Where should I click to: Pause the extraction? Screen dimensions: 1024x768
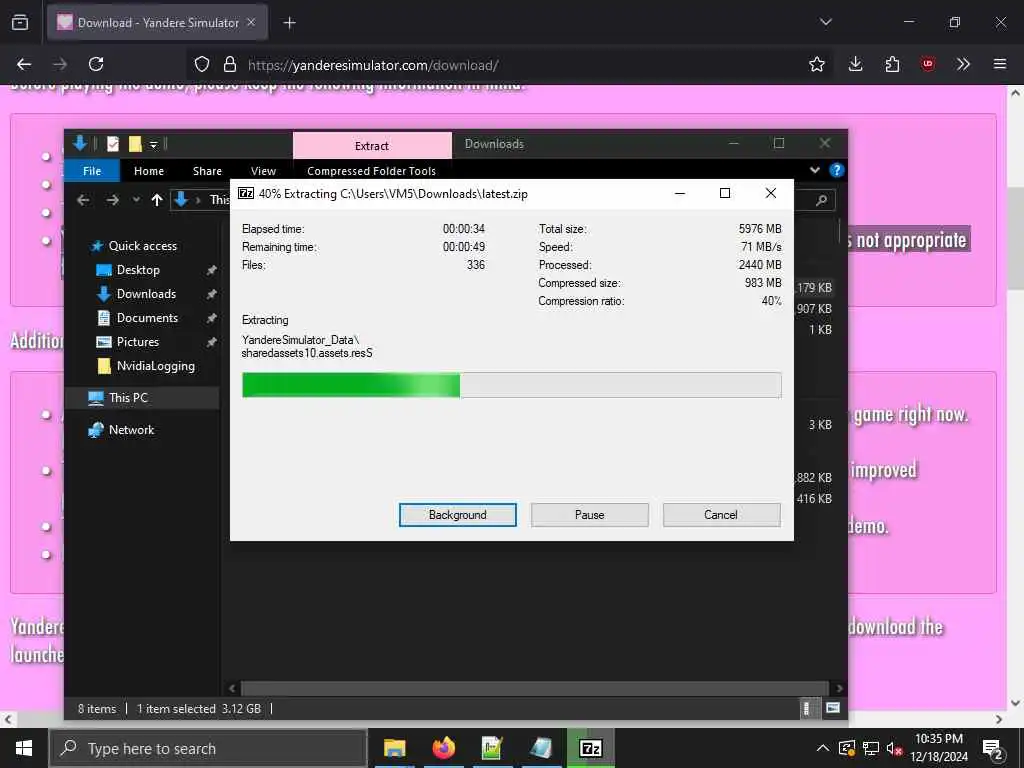(x=589, y=515)
